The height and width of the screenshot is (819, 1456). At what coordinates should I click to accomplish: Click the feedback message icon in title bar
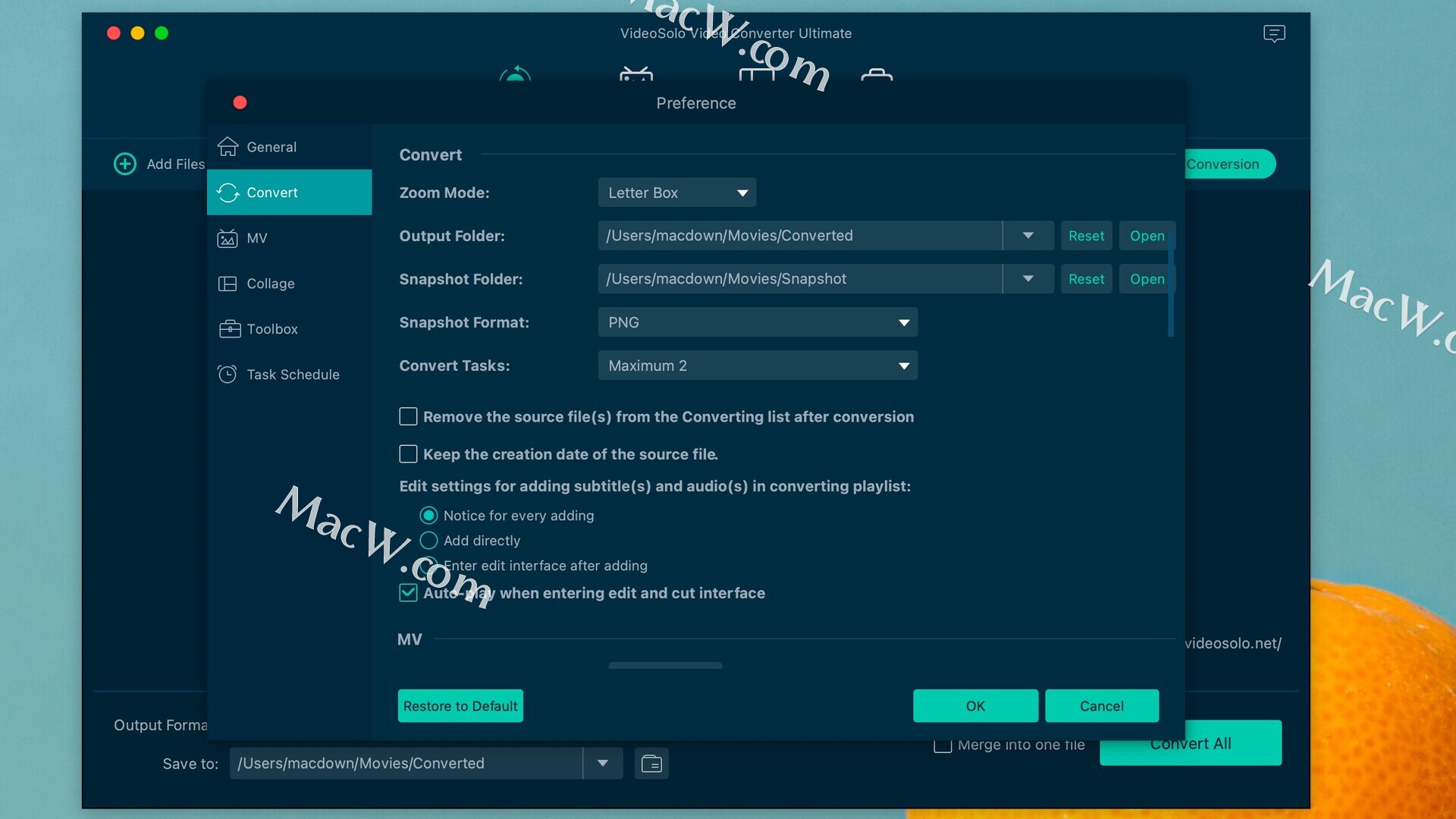click(1274, 33)
